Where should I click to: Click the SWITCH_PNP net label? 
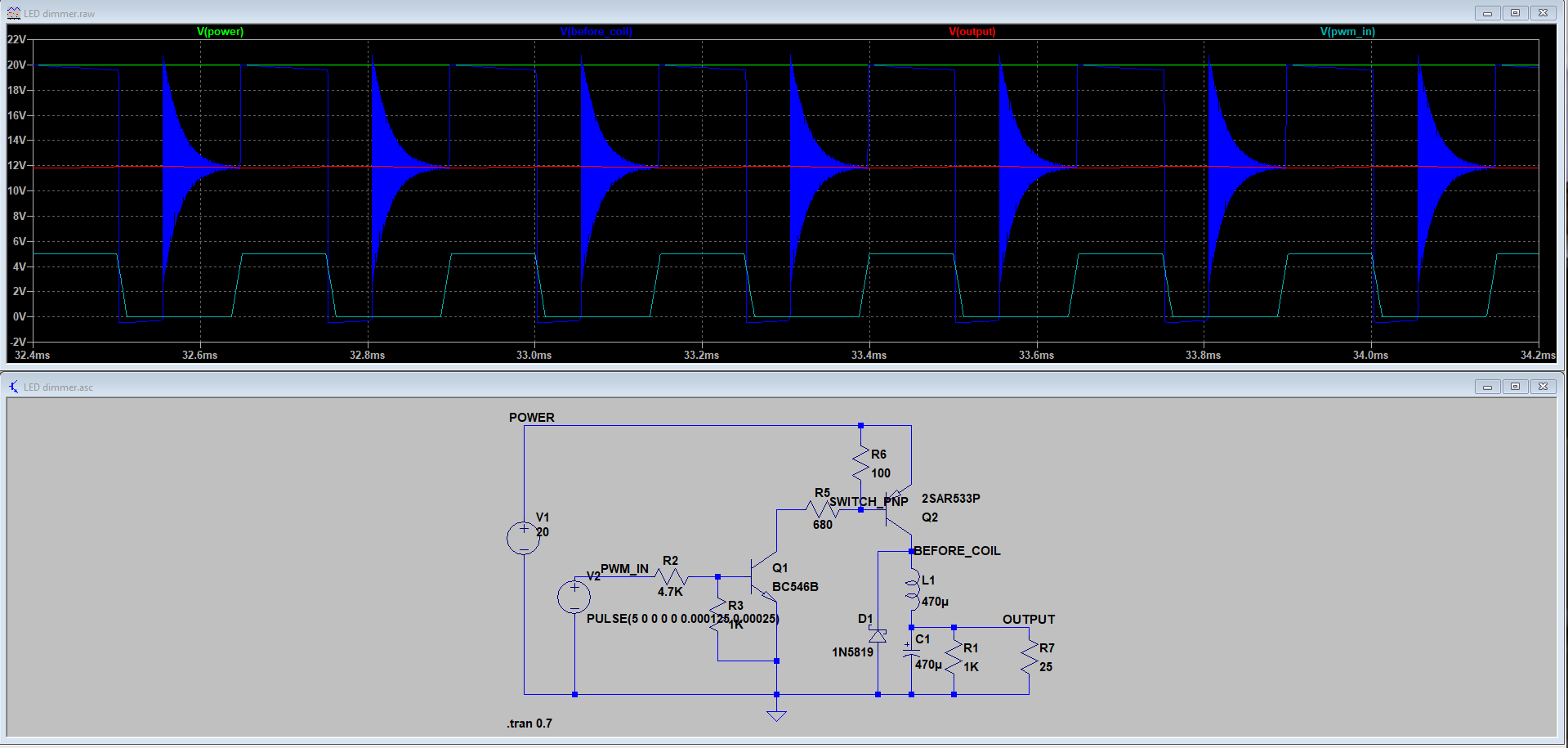point(869,502)
